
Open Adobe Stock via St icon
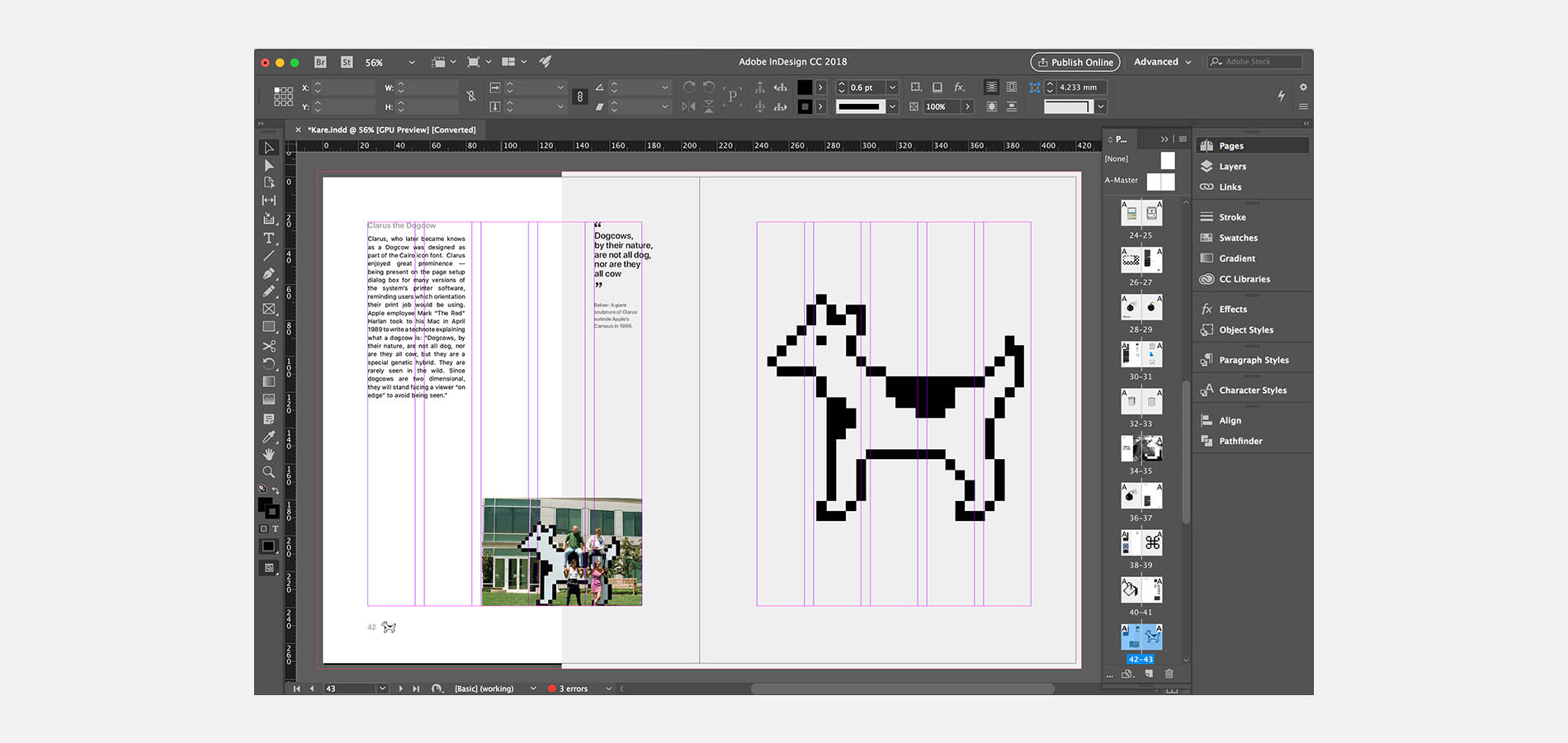pos(347,62)
